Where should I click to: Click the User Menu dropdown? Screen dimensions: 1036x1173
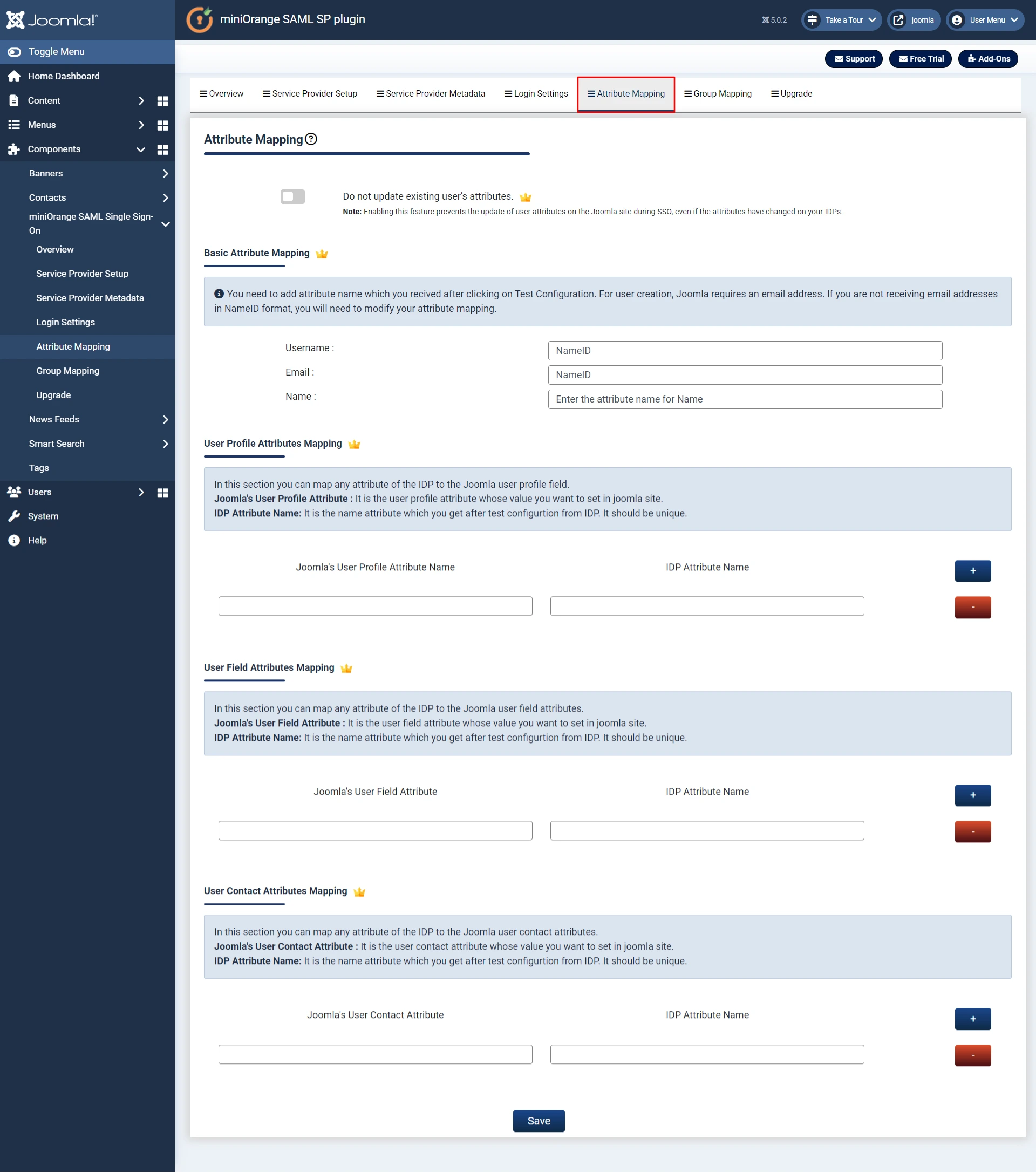pos(983,18)
